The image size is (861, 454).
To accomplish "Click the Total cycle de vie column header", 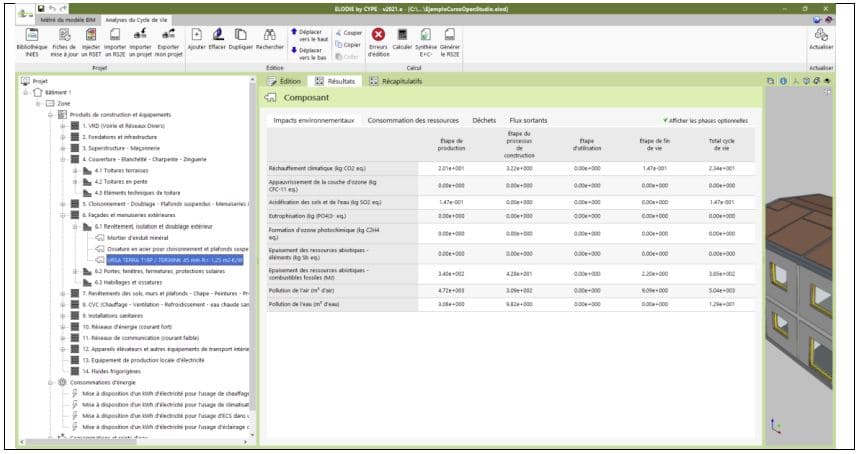I will [721, 144].
